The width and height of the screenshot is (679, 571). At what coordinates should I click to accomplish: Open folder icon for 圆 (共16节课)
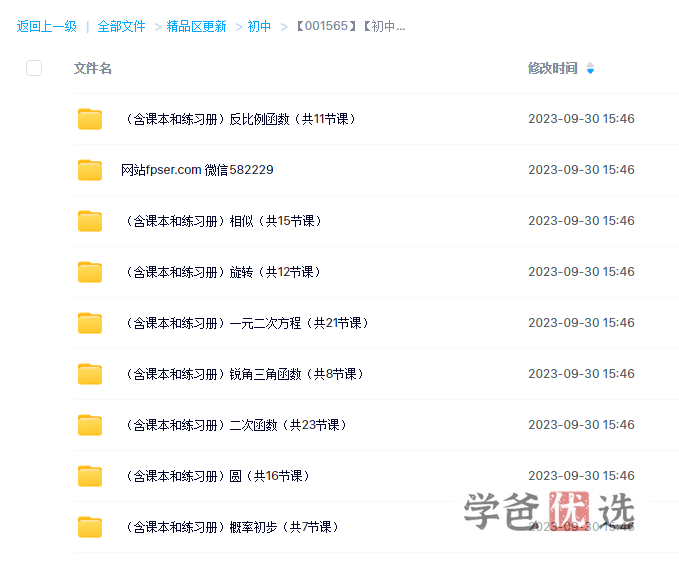90,476
